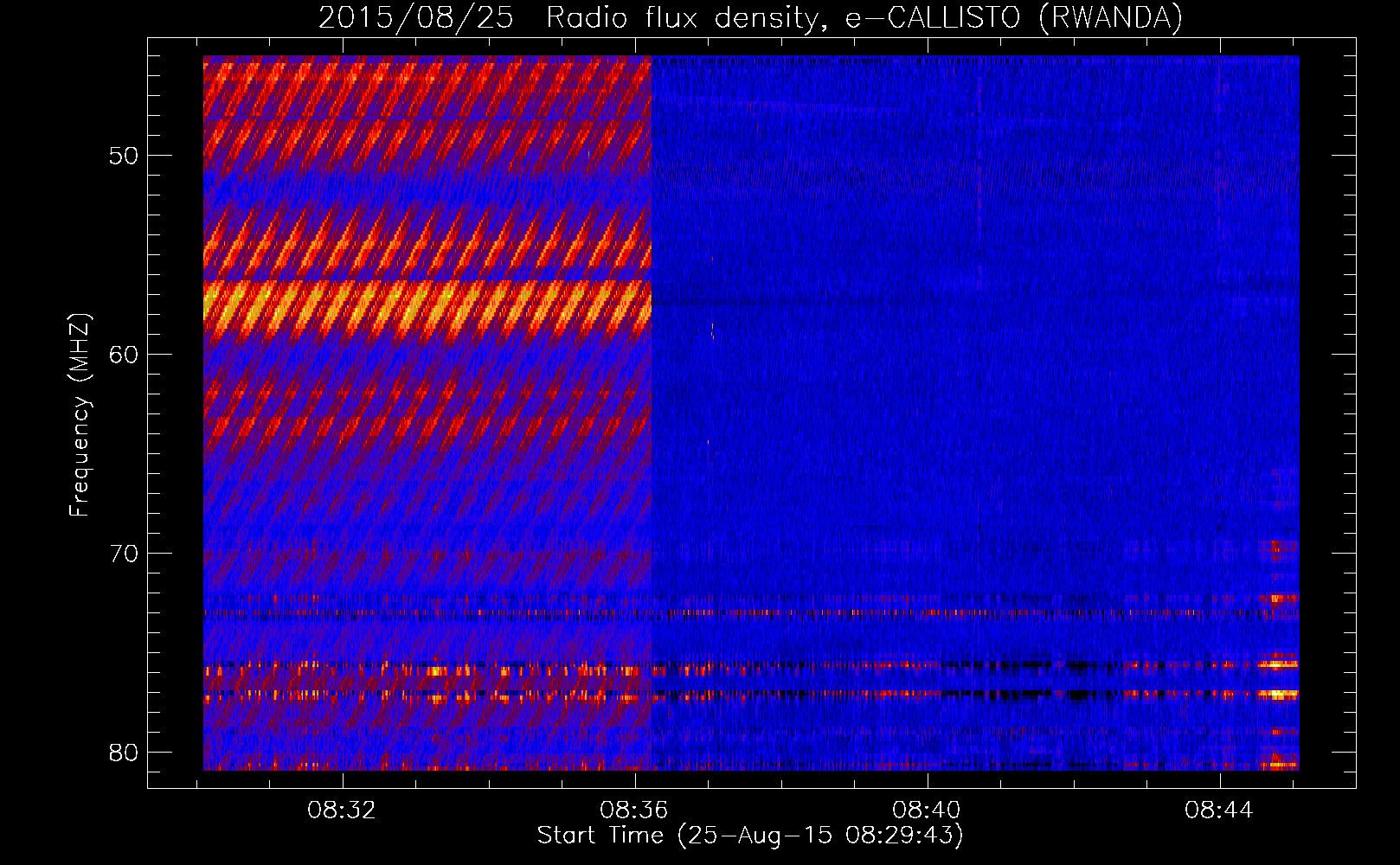Click the 80 MHz frequency tick label
Viewport: 1400px width, 865px height.
(x=124, y=753)
